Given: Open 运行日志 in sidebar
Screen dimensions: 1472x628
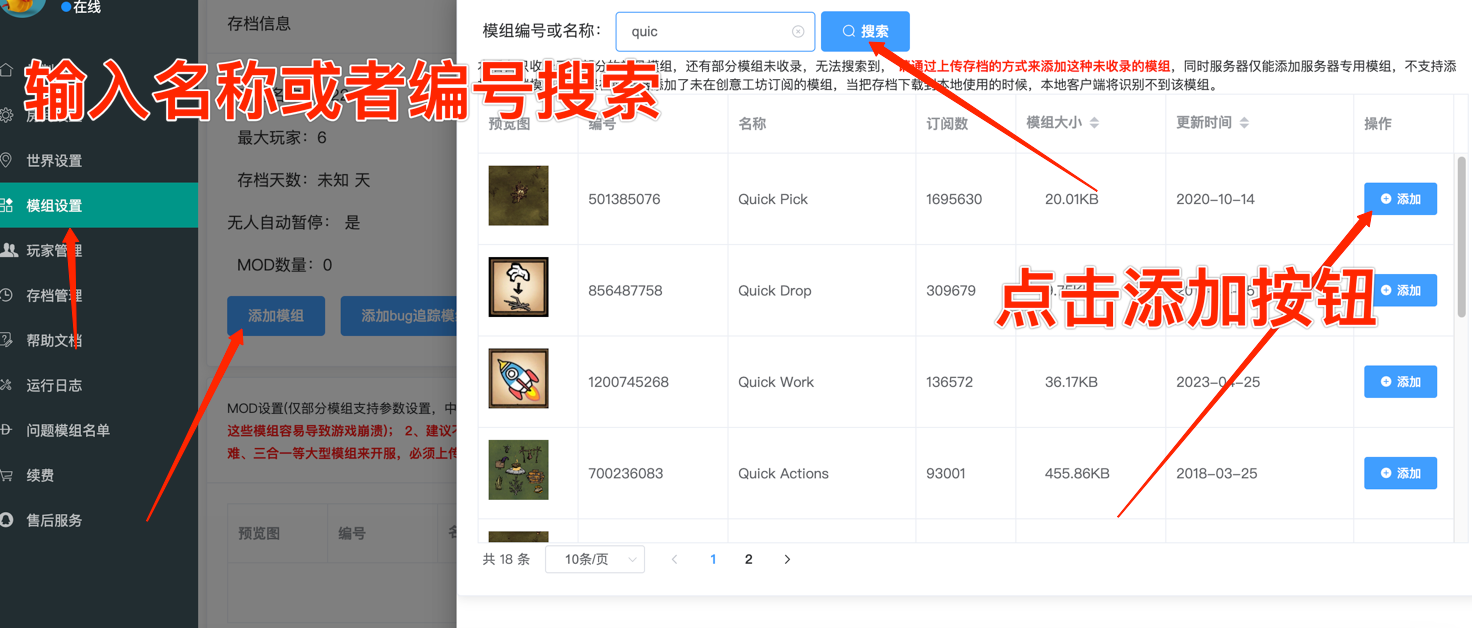Looking at the screenshot, I should 54,385.
